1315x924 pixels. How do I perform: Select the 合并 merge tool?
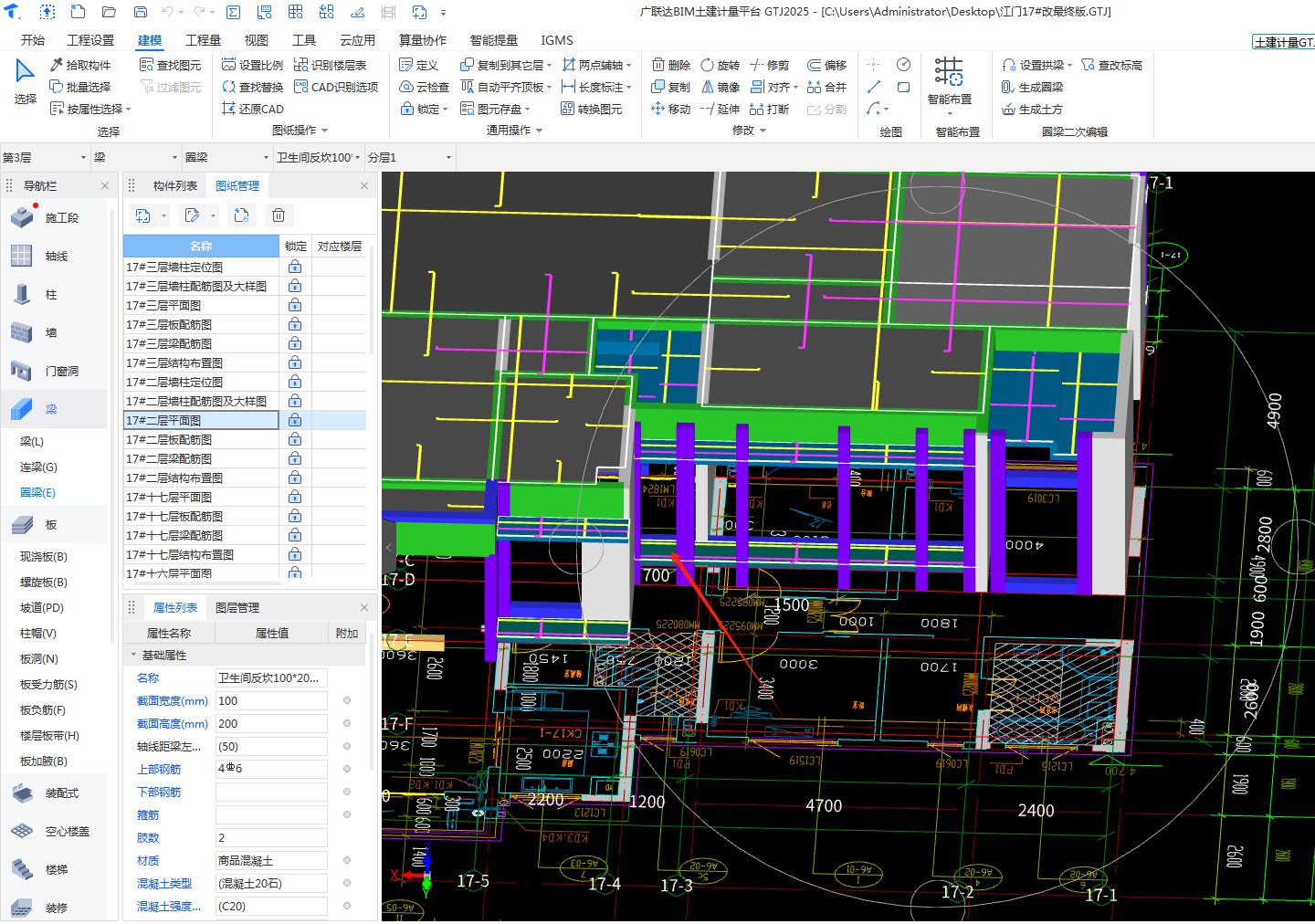(x=826, y=87)
